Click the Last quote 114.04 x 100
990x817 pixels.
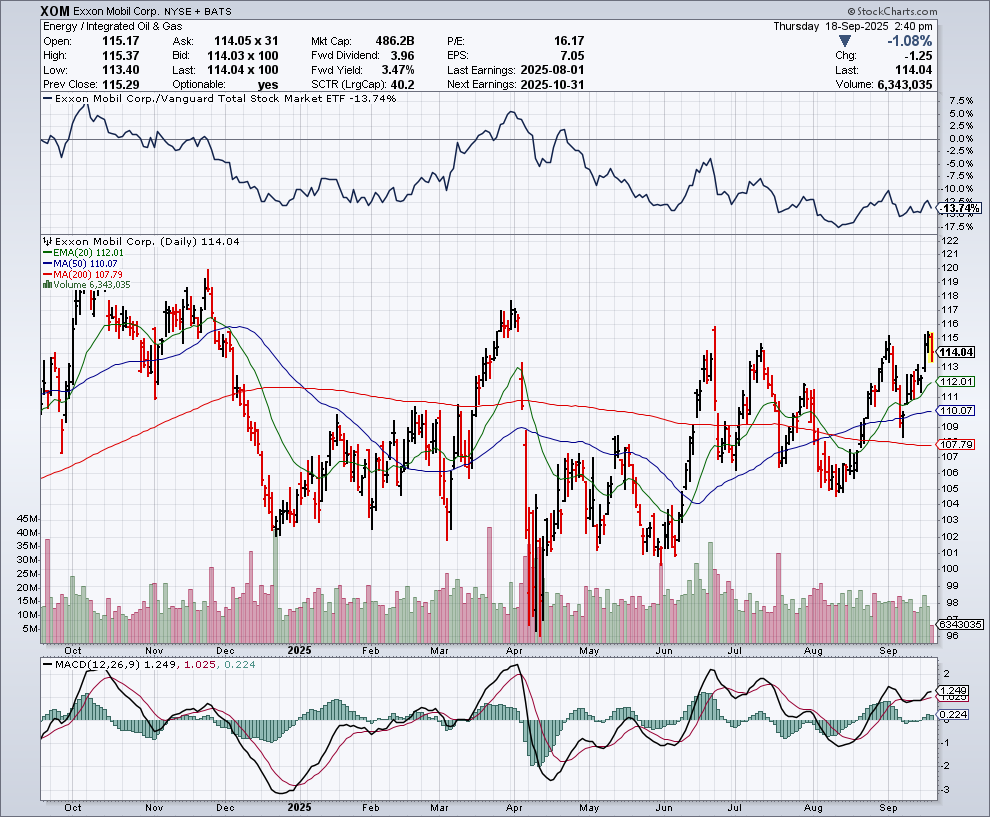[242, 70]
